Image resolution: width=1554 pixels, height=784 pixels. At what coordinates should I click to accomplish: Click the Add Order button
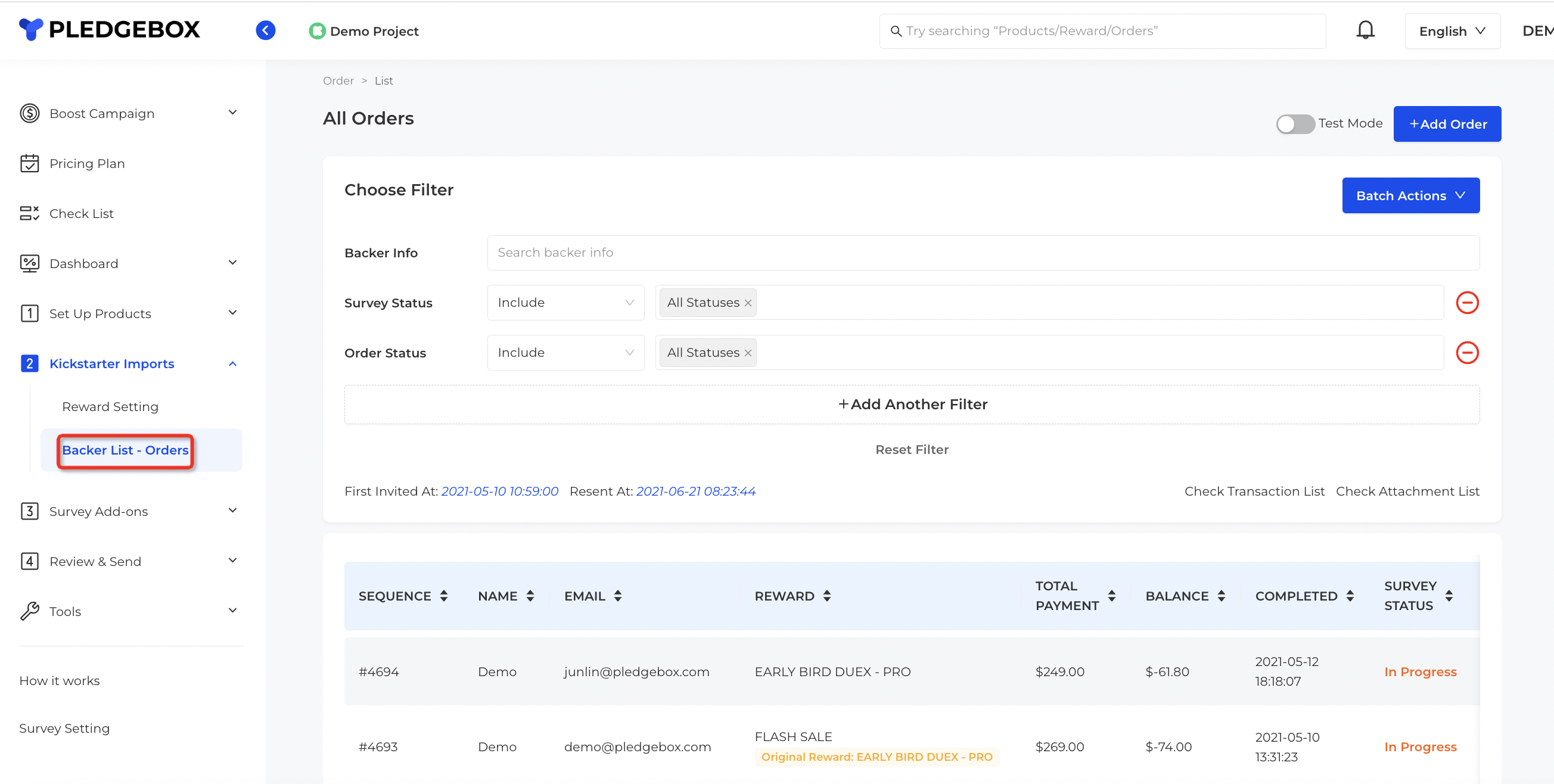click(1447, 124)
